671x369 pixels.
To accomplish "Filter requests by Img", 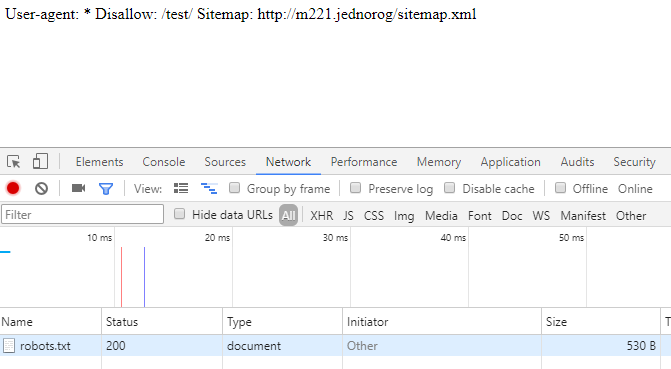I will (404, 216).
